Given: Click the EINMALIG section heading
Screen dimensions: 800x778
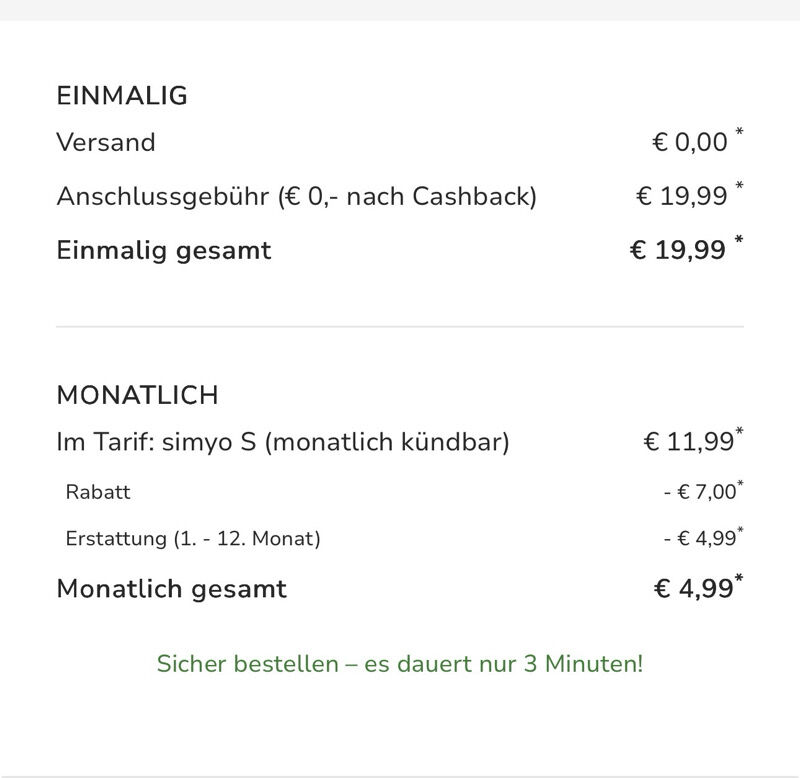Looking at the screenshot, I should (x=122, y=96).
